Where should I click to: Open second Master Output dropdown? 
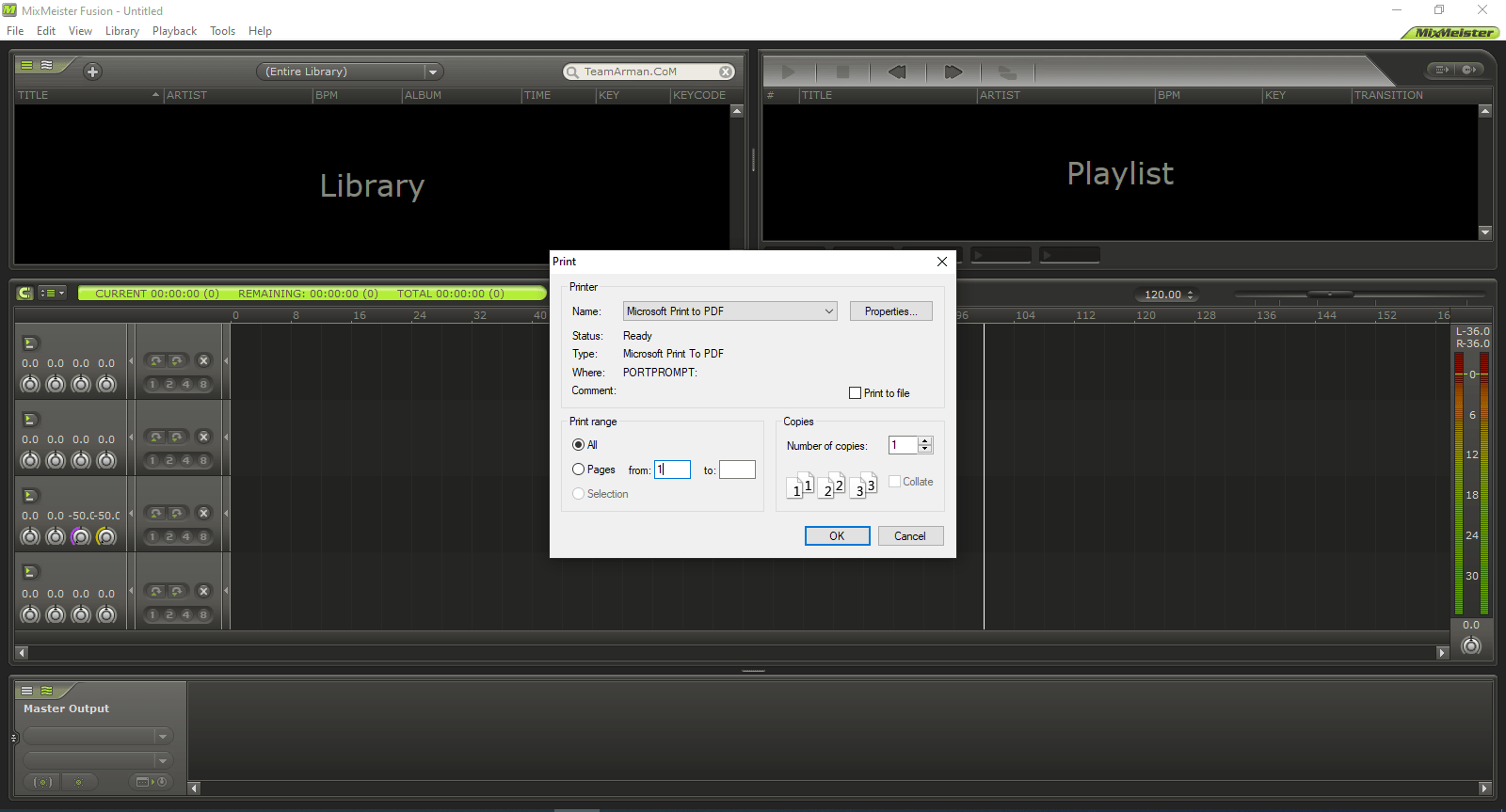[x=97, y=760]
